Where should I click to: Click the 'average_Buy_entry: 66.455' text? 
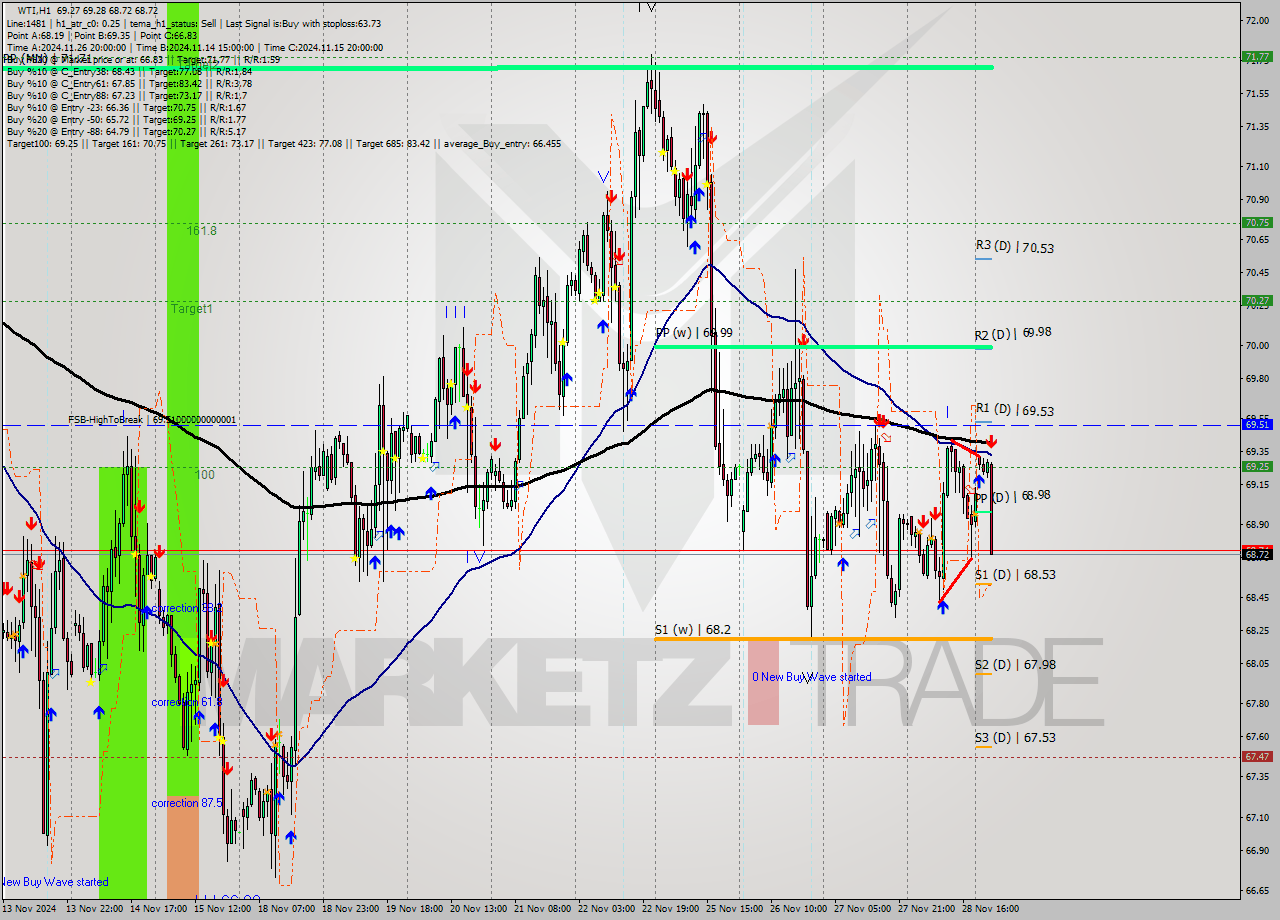coord(505,143)
